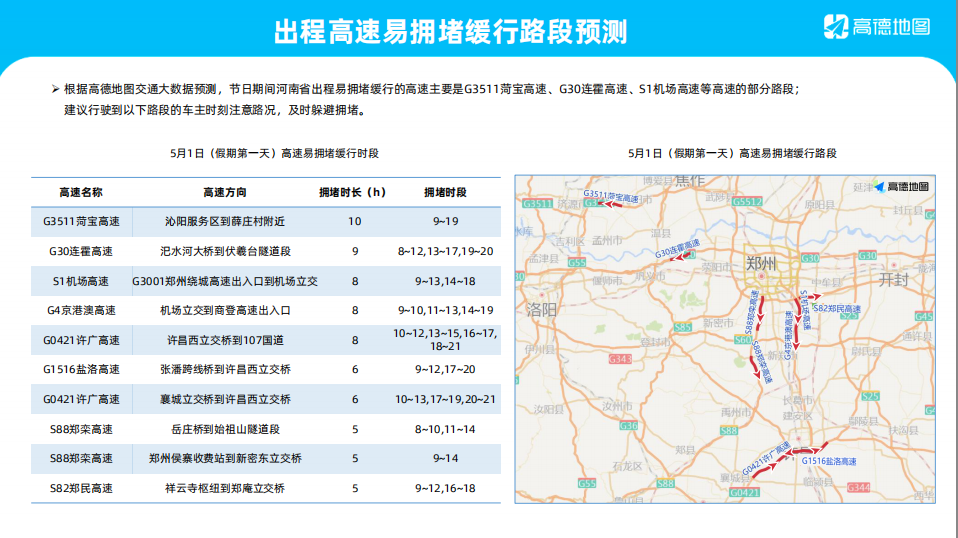Click the cell 机场立交到商登高速出入口
The image size is (958, 538).
coord(225,310)
